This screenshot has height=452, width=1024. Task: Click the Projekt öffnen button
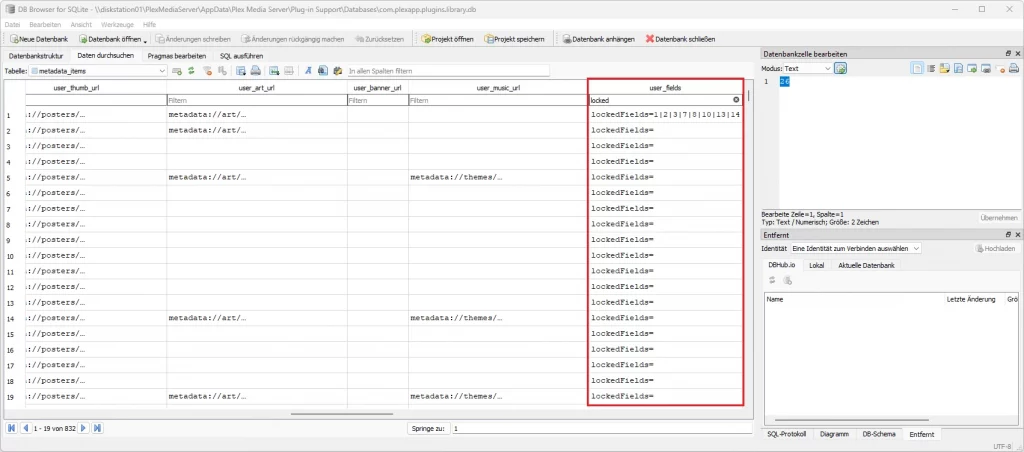(x=446, y=39)
